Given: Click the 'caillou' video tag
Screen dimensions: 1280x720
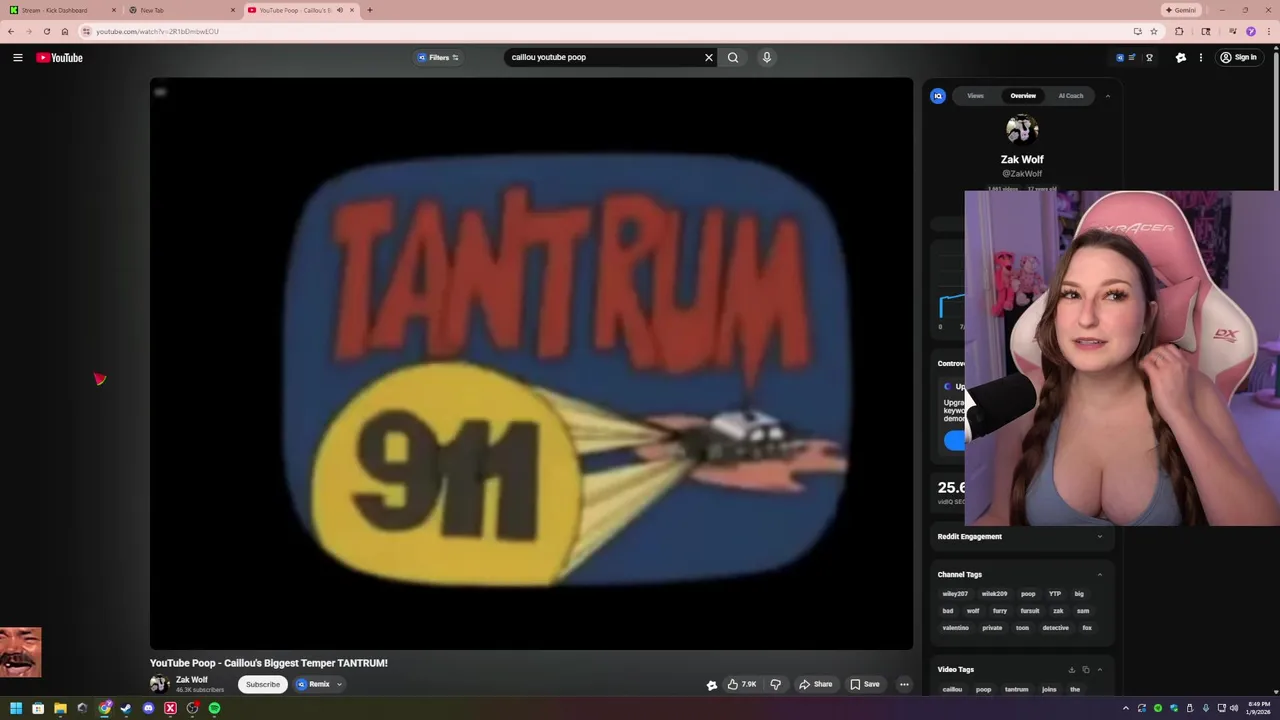Looking at the screenshot, I should (x=952, y=689).
